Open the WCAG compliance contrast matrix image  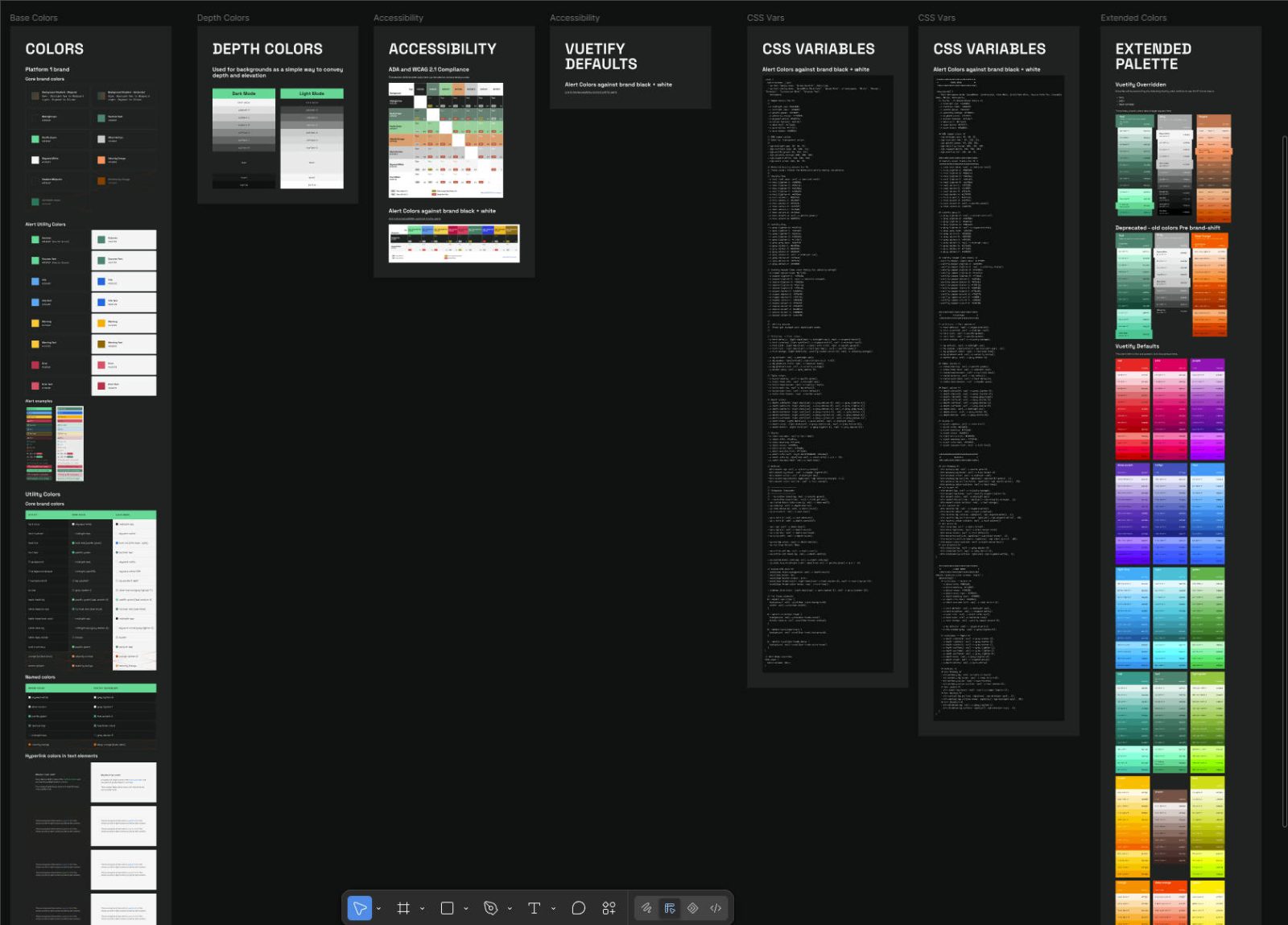[446, 140]
